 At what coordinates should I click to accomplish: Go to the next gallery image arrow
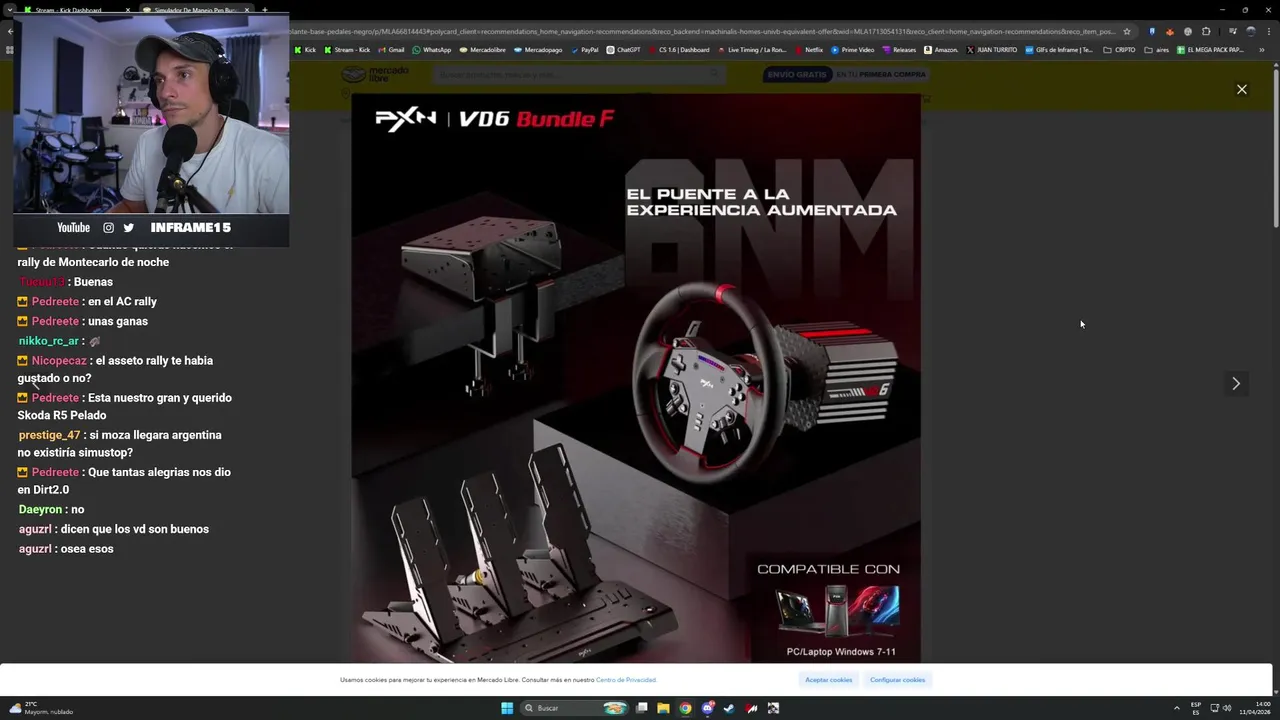click(x=1236, y=383)
